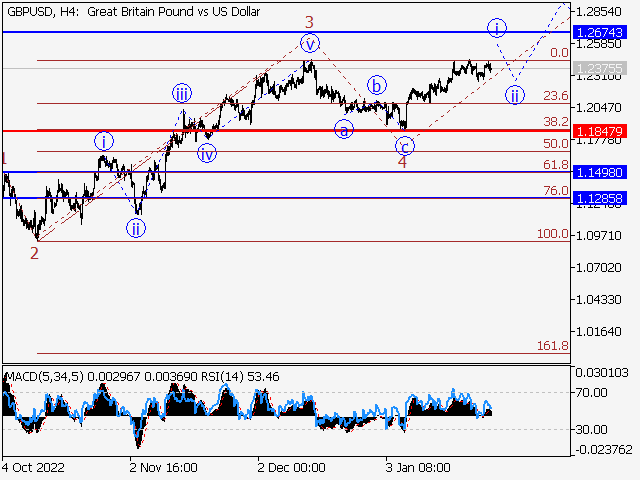
Task: Click the gray 1.23755 current price label
Action: [600, 69]
